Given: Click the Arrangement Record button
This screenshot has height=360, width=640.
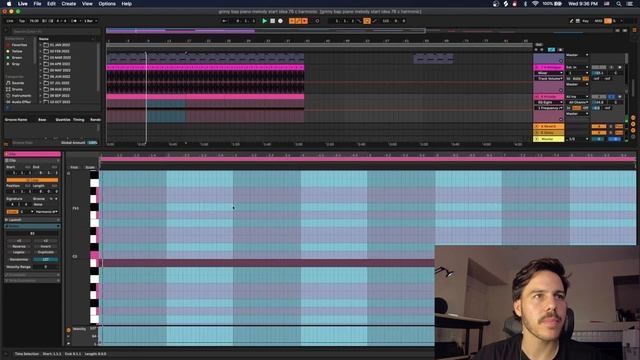Looking at the screenshot, I should pyautogui.click(x=280, y=21).
